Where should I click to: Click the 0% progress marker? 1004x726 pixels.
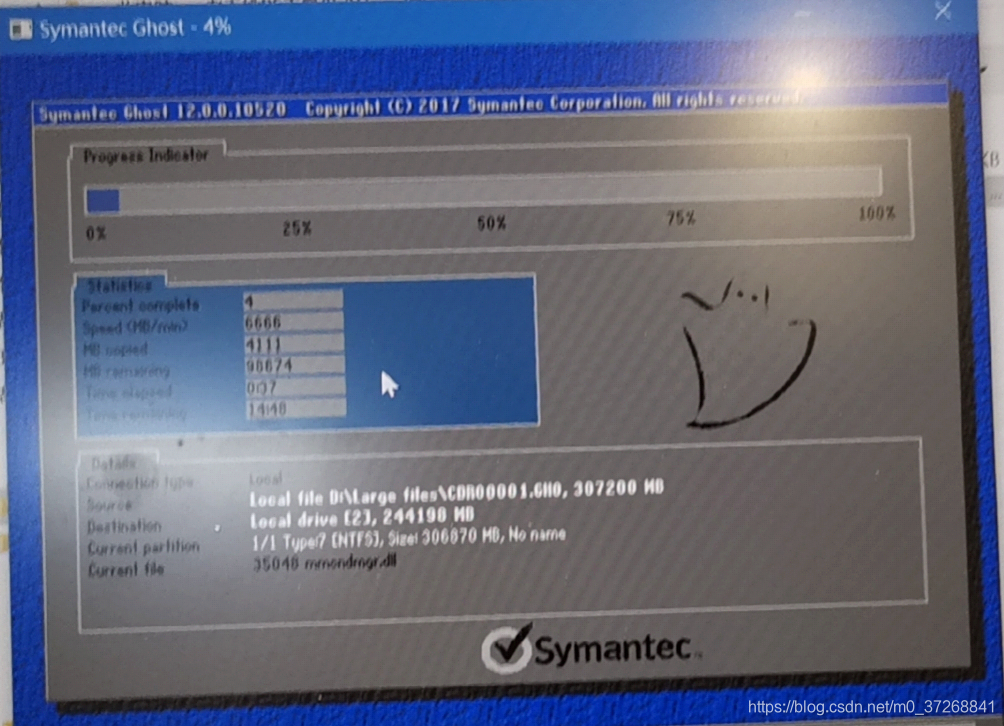[96, 233]
